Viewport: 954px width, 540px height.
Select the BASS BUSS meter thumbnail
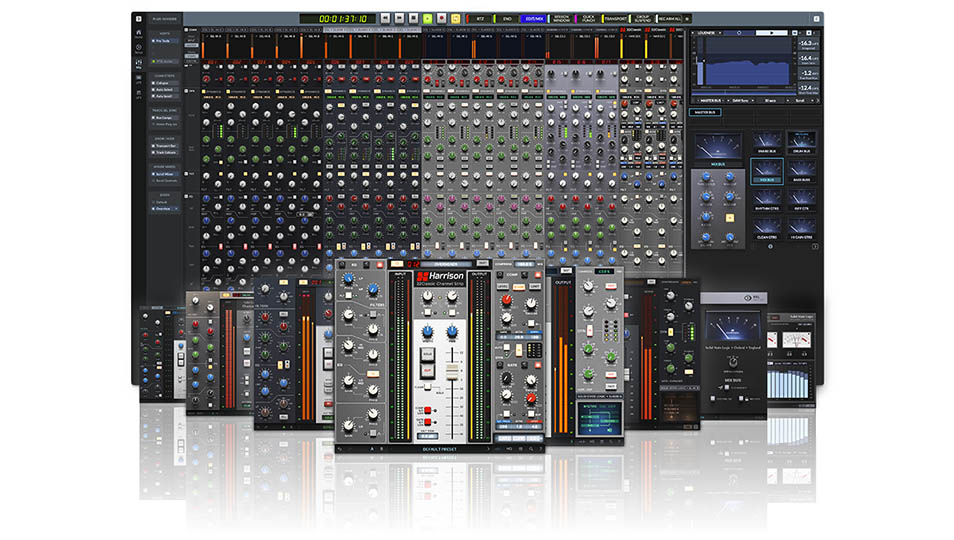click(801, 171)
